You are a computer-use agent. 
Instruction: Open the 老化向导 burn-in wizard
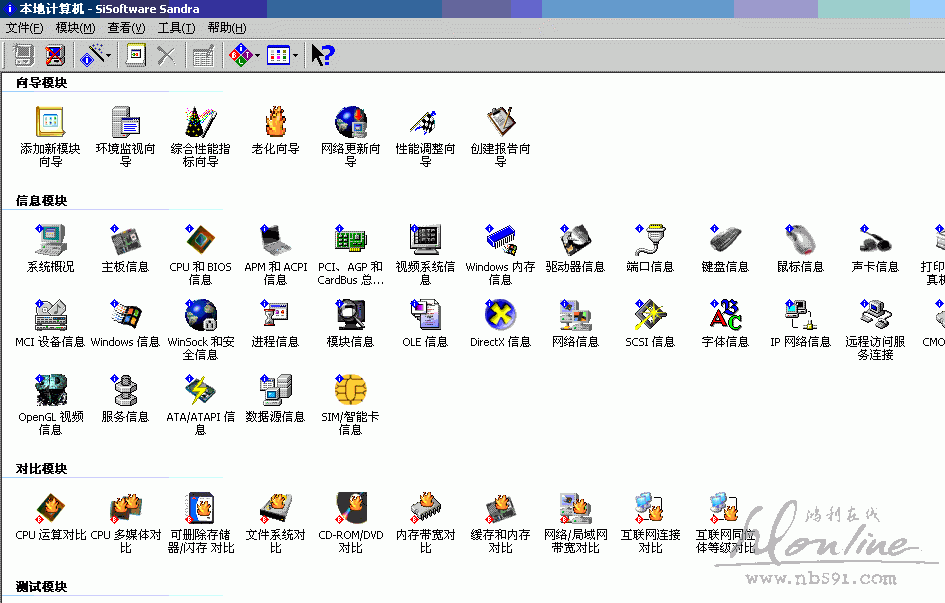(x=275, y=123)
